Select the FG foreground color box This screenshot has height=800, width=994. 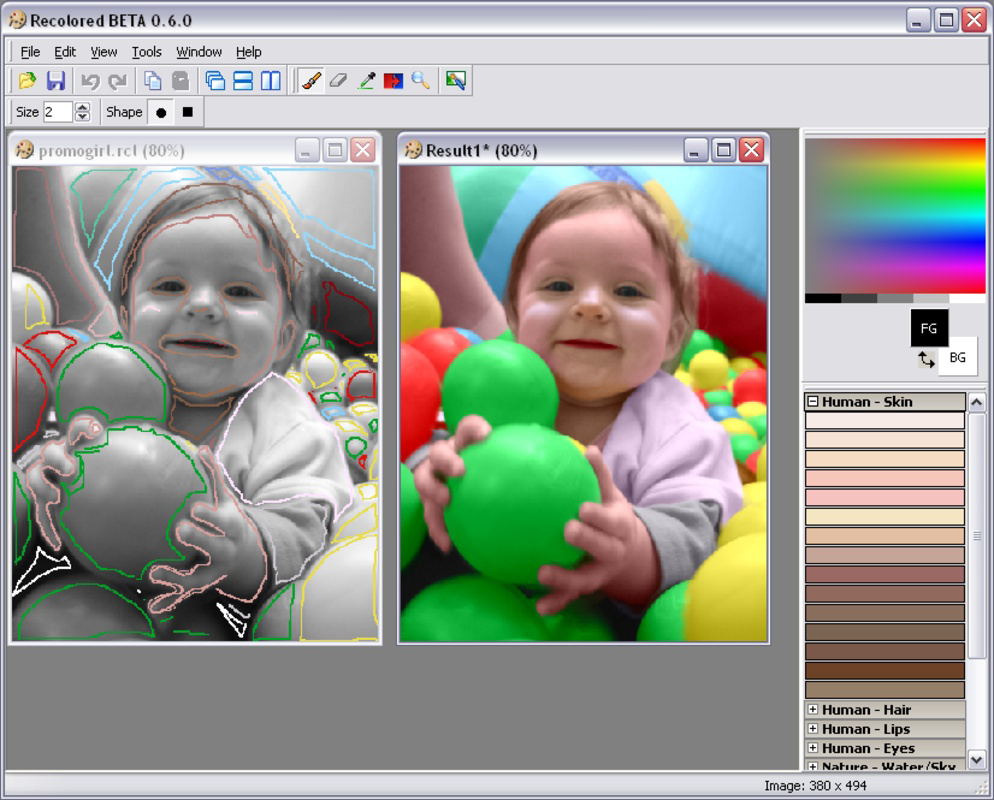click(x=929, y=328)
